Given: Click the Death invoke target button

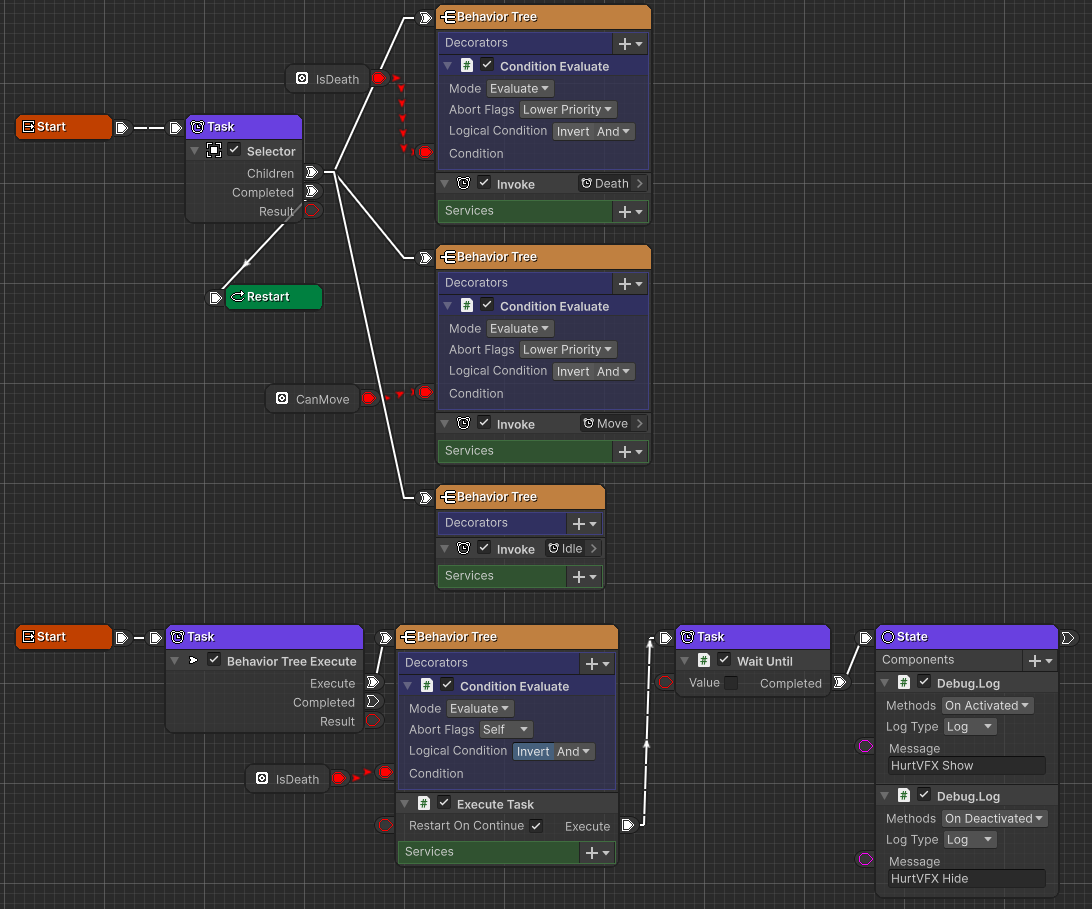Looking at the screenshot, I should coord(605,184).
